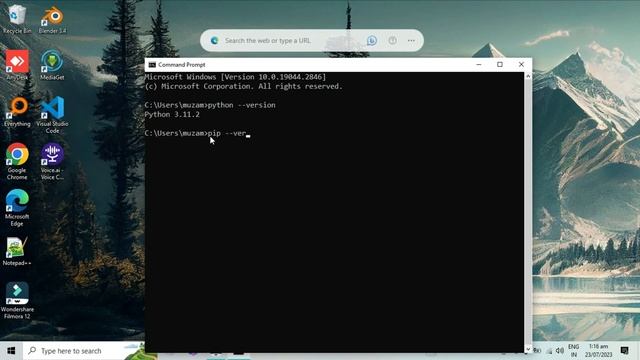Select the Notepad++ desktop shortcut
This screenshot has height=360, width=640.
17,251
